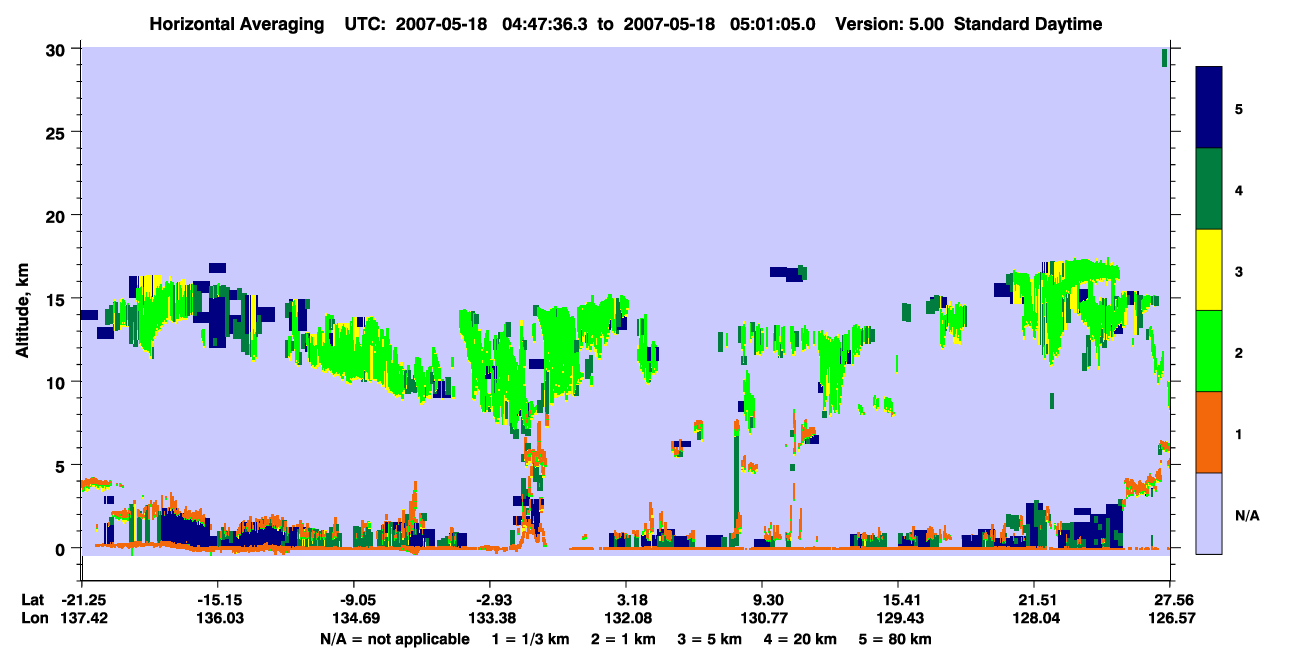Click the altitude tick label 15
The width and height of the screenshot is (1300, 667).
pyautogui.click(x=58, y=299)
